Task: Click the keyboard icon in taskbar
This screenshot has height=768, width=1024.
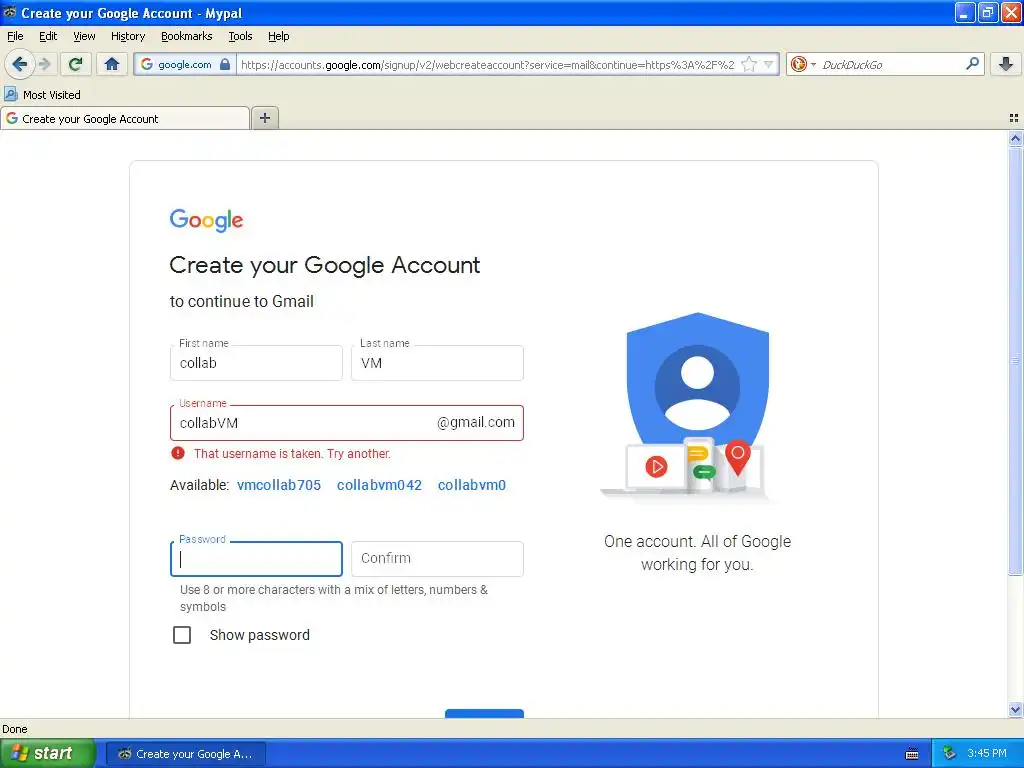Action: tap(912, 754)
